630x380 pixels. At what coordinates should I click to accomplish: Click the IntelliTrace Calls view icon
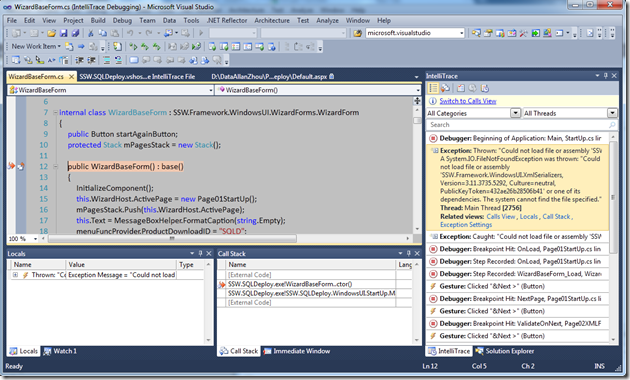pos(445,88)
